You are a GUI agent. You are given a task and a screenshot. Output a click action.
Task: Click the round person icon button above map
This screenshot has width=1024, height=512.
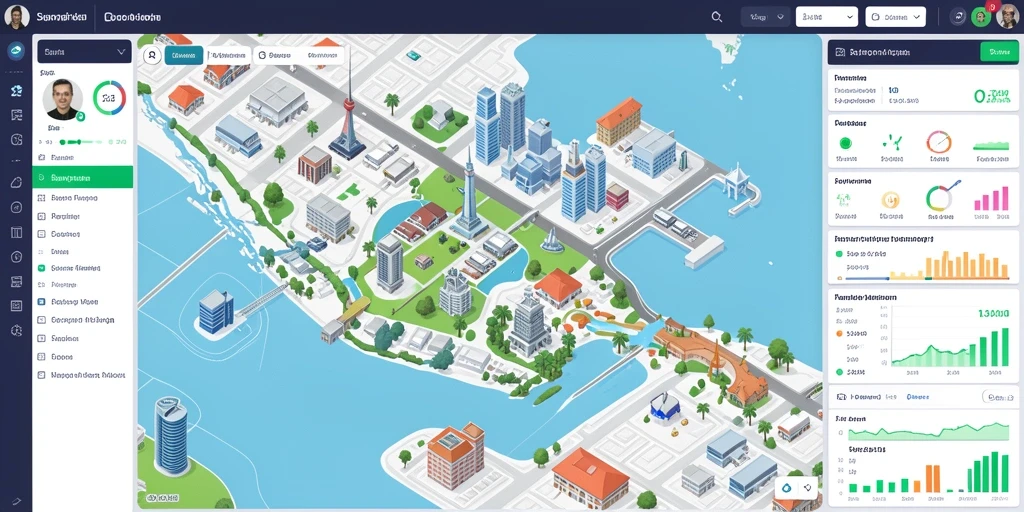pos(152,56)
